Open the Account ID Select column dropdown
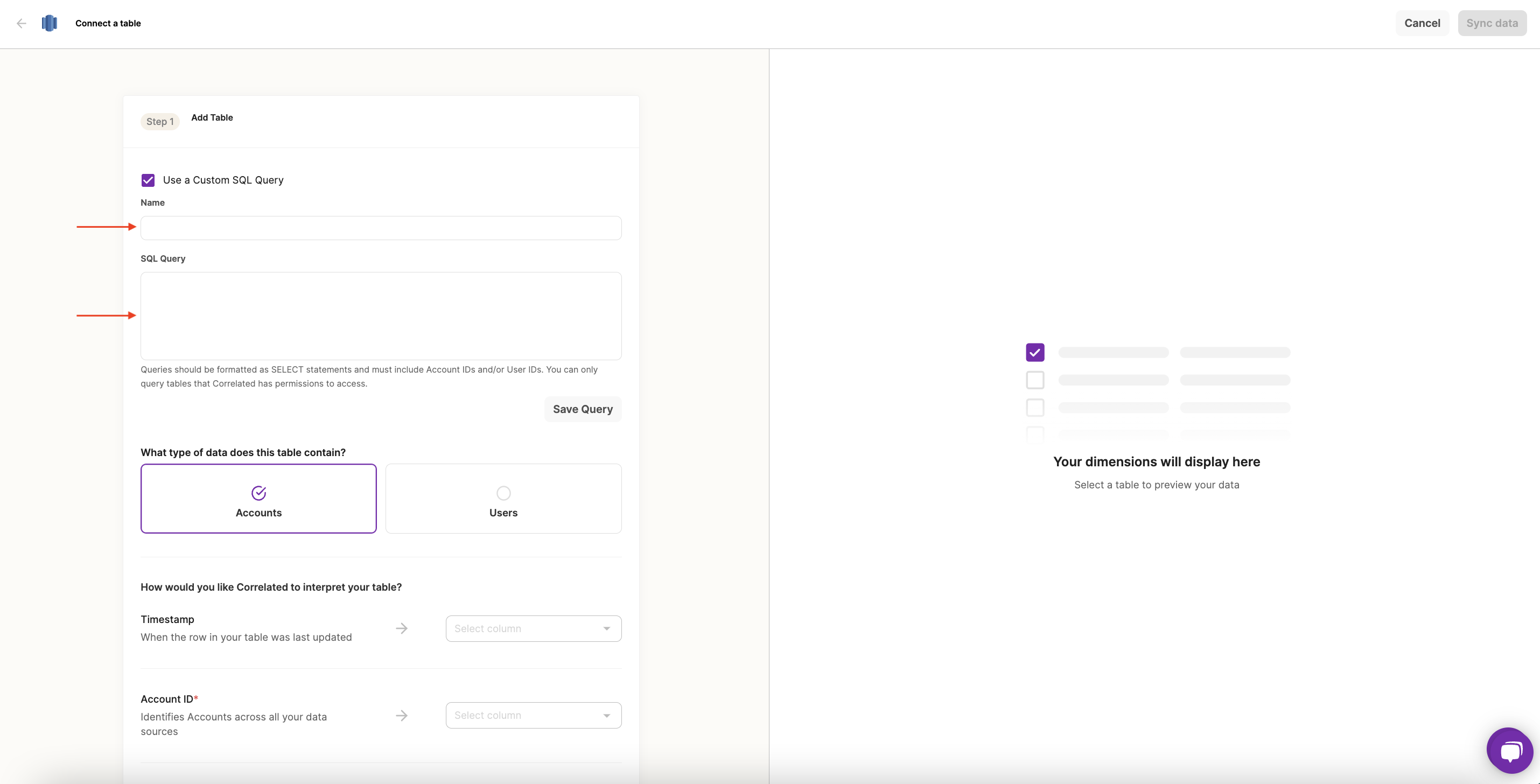Screen dimensions: 1540x784 pos(533,715)
